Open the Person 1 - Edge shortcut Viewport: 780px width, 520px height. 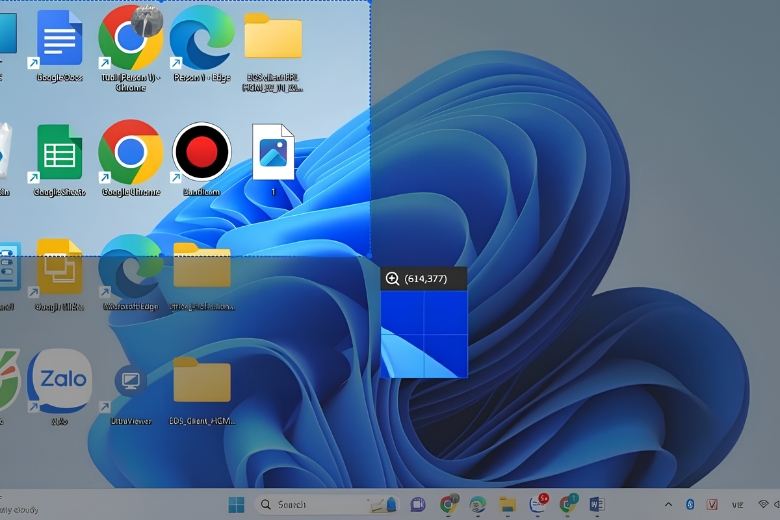[202, 45]
